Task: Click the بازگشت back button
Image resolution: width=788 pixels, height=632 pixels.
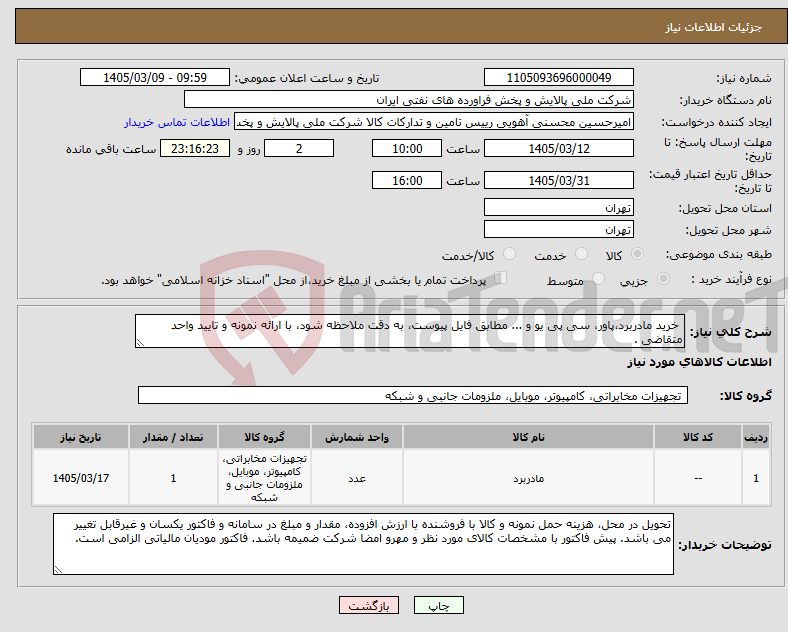Action: point(369,606)
